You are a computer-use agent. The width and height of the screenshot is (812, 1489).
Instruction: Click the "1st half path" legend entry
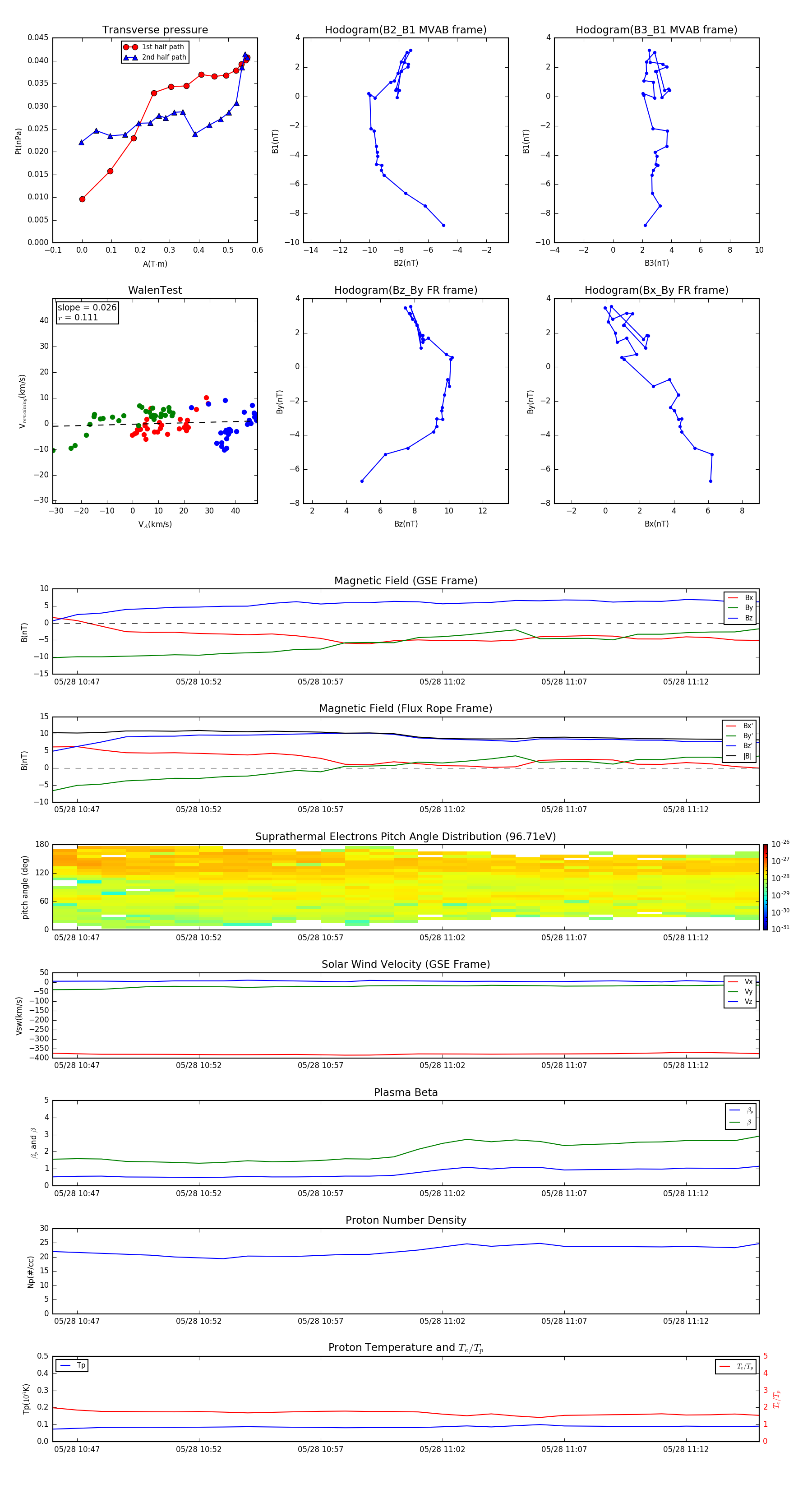pyautogui.click(x=154, y=47)
